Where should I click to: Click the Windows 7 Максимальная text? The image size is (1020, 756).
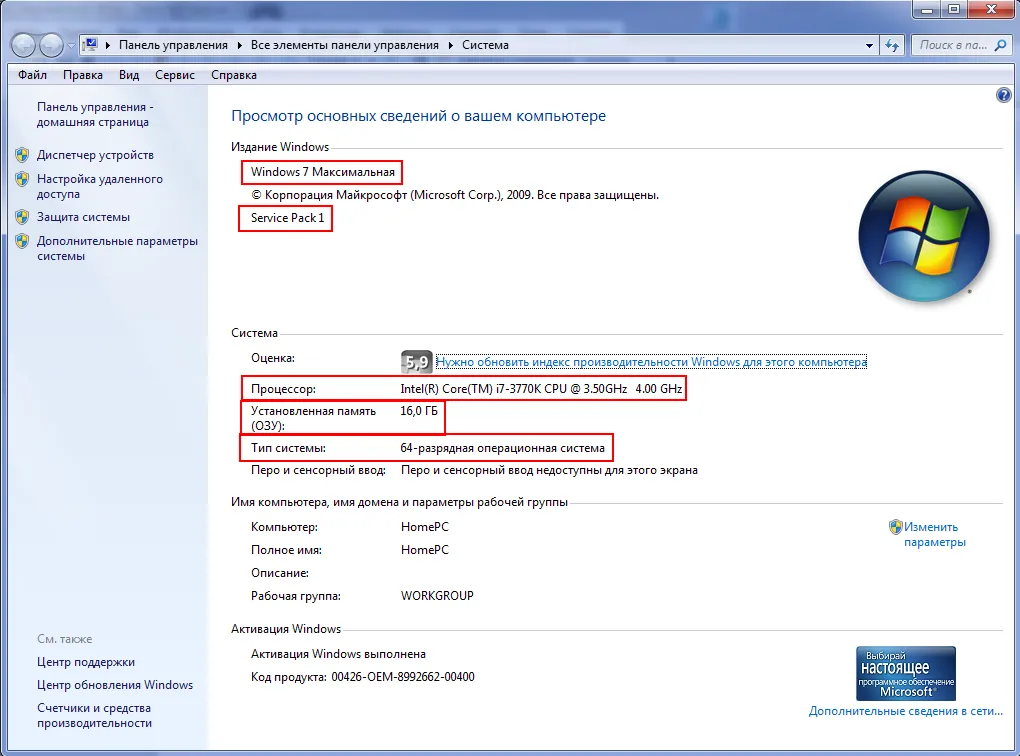pos(323,172)
